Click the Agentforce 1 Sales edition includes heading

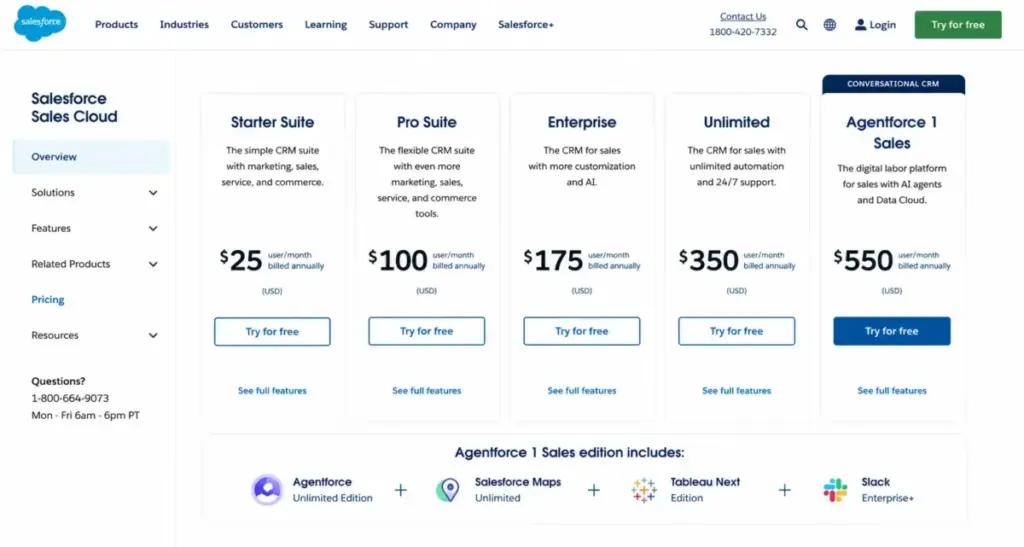(x=569, y=452)
